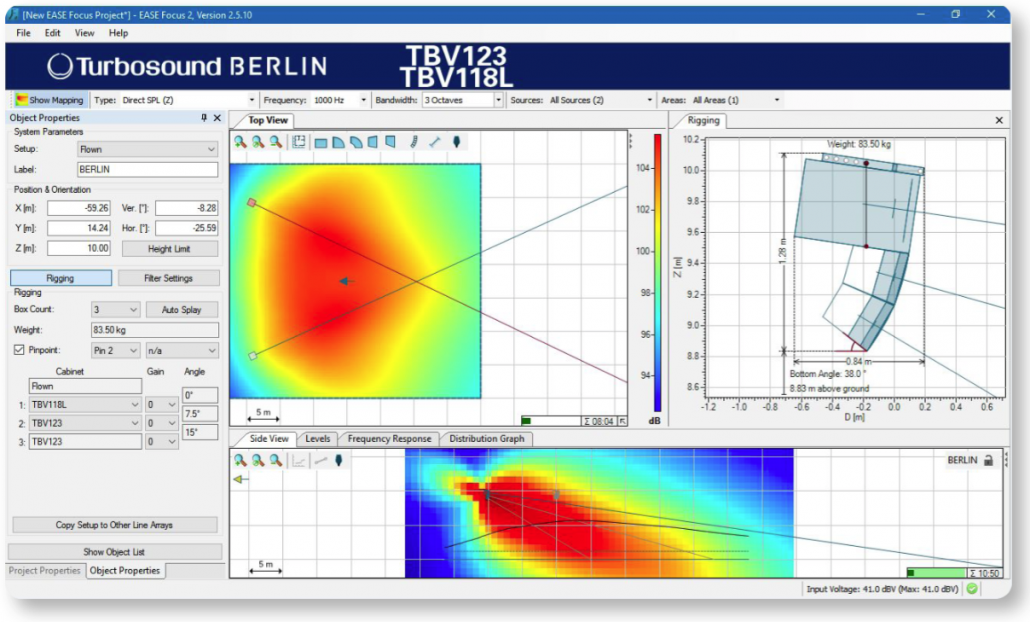Add a ring-segment audience area shape

pyautogui.click(x=356, y=143)
